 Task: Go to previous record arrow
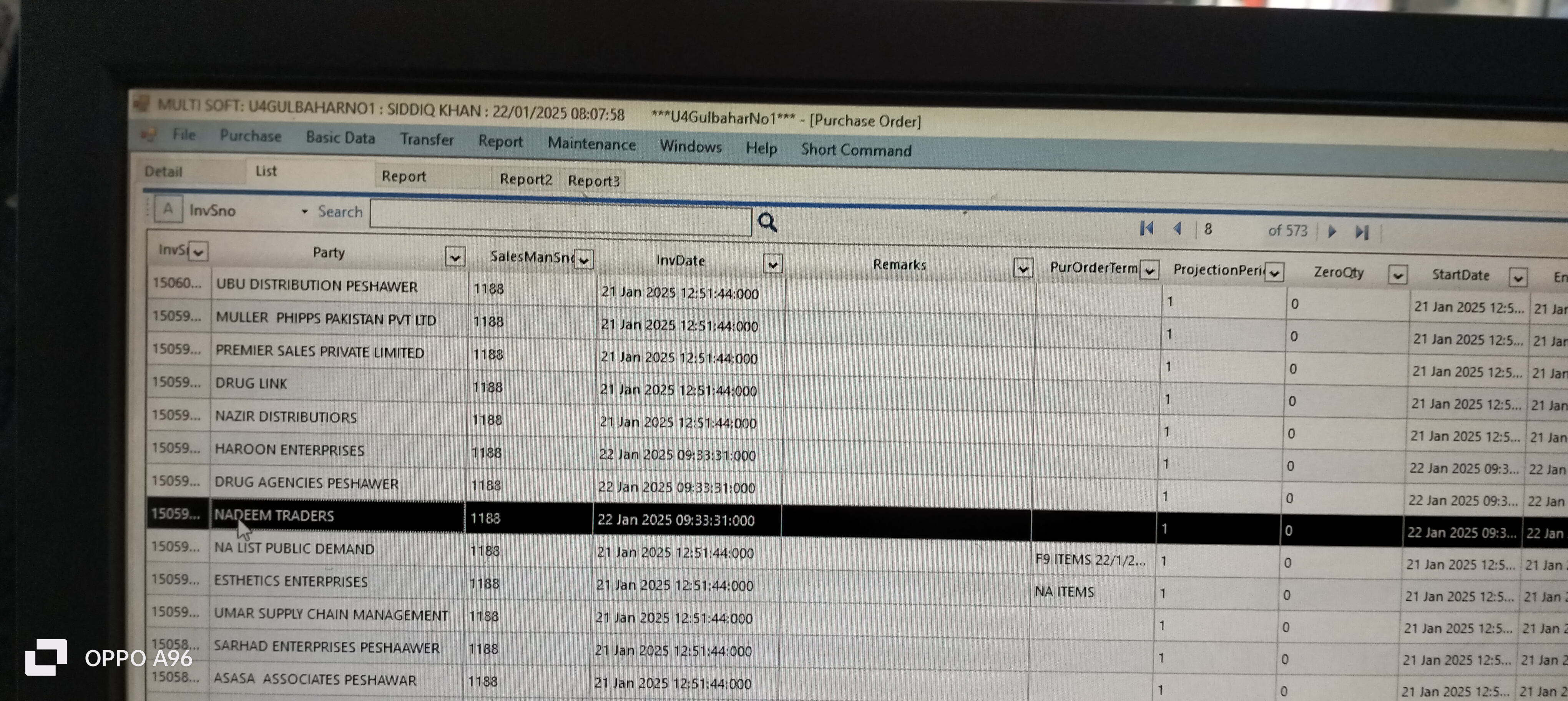pyautogui.click(x=1177, y=229)
